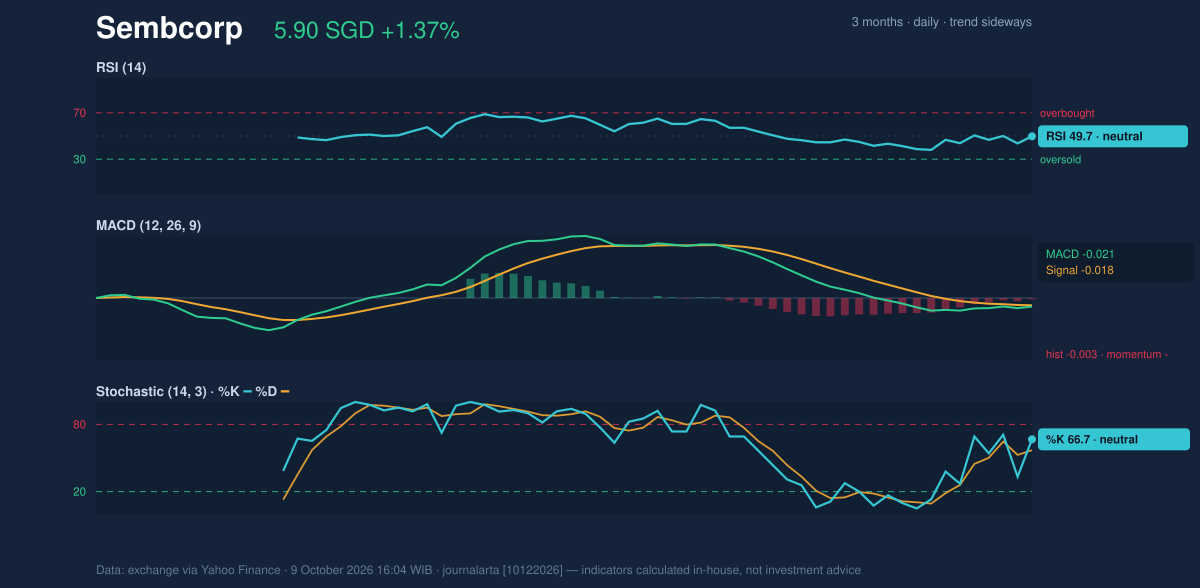The width and height of the screenshot is (1200, 588).
Task: Click the RSI axis value 30
Action: tap(79, 159)
